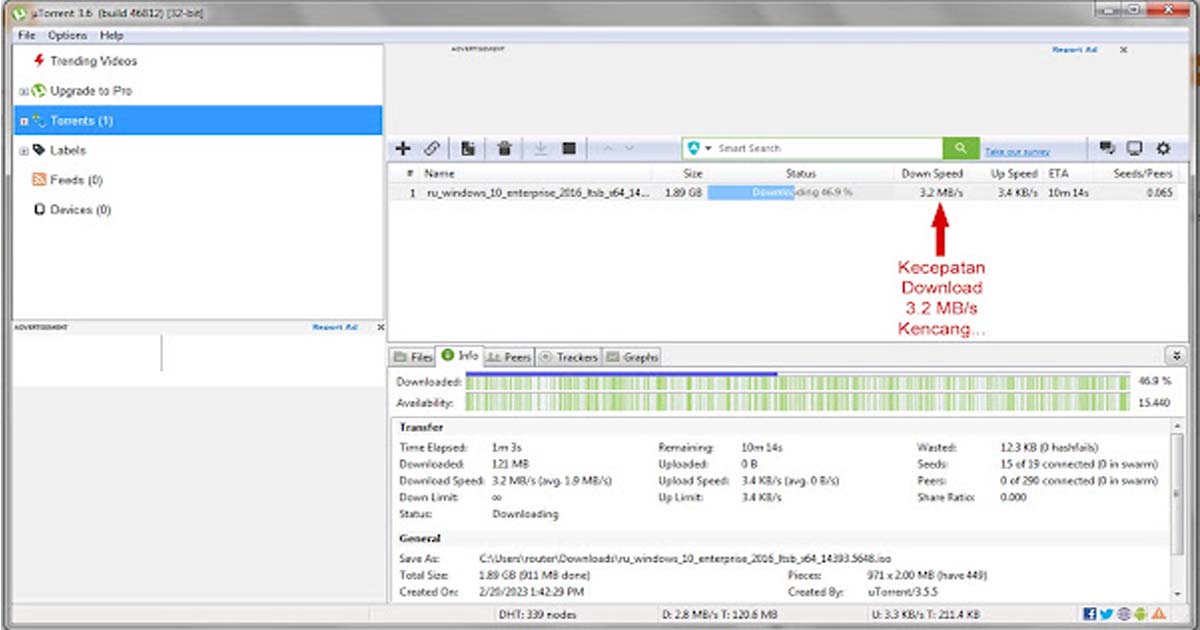Stop the torrent with the square stop icon

(568, 148)
